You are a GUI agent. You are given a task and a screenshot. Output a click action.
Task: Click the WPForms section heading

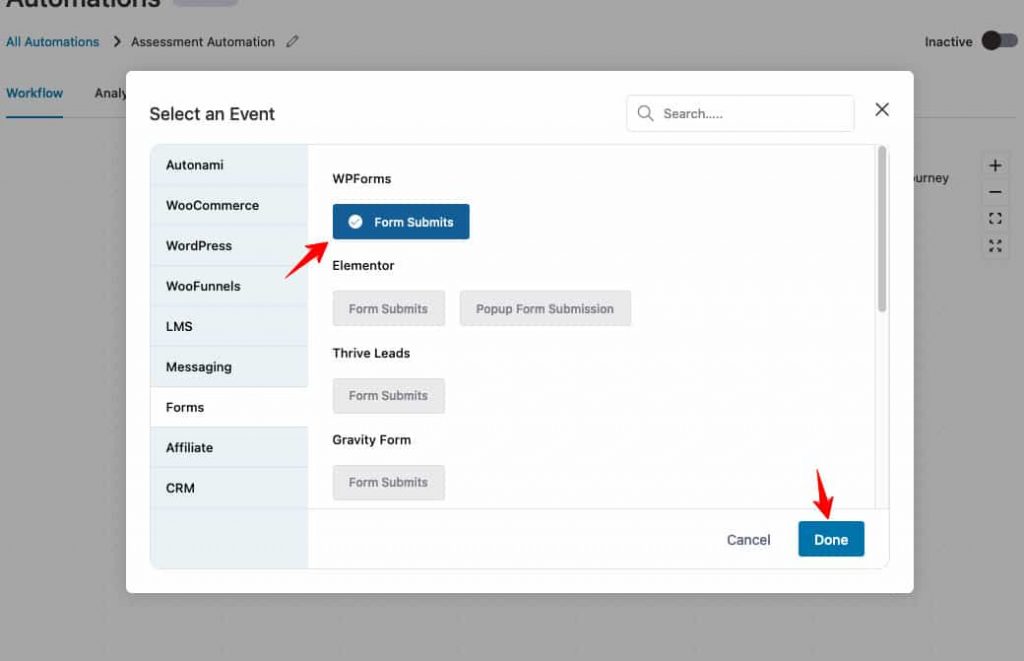point(361,178)
